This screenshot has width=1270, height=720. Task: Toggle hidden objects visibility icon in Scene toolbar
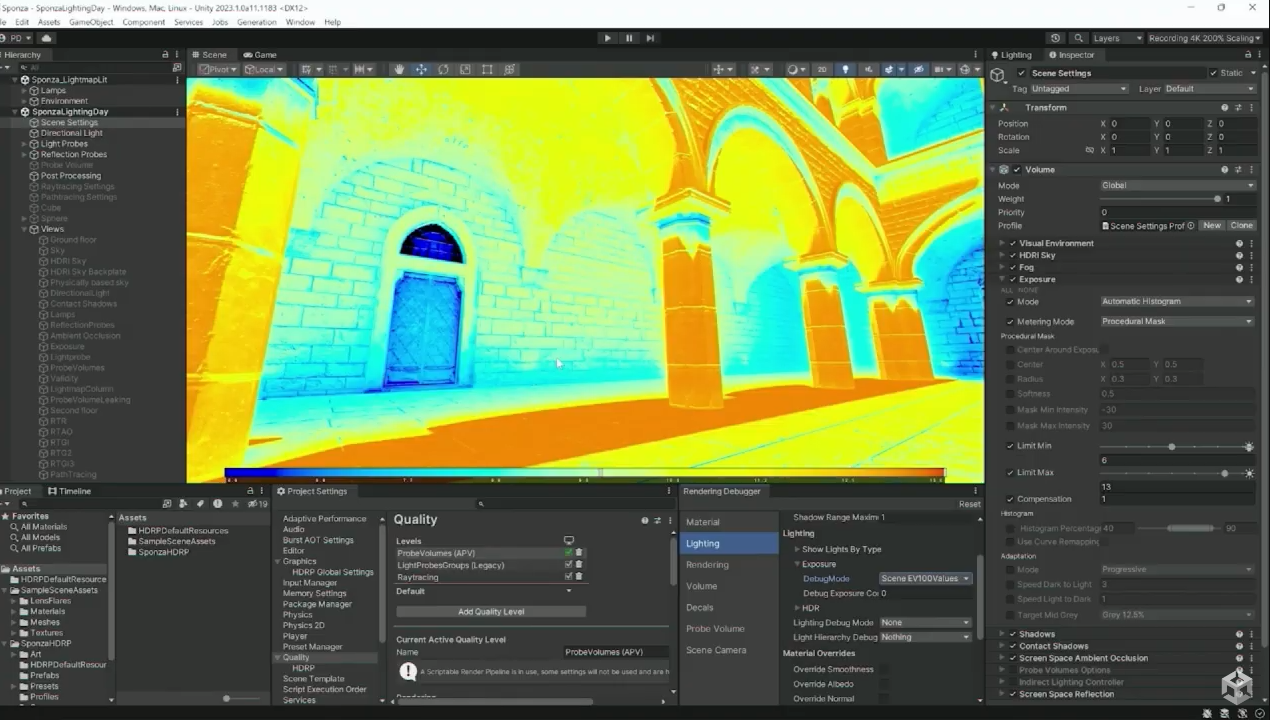919,69
